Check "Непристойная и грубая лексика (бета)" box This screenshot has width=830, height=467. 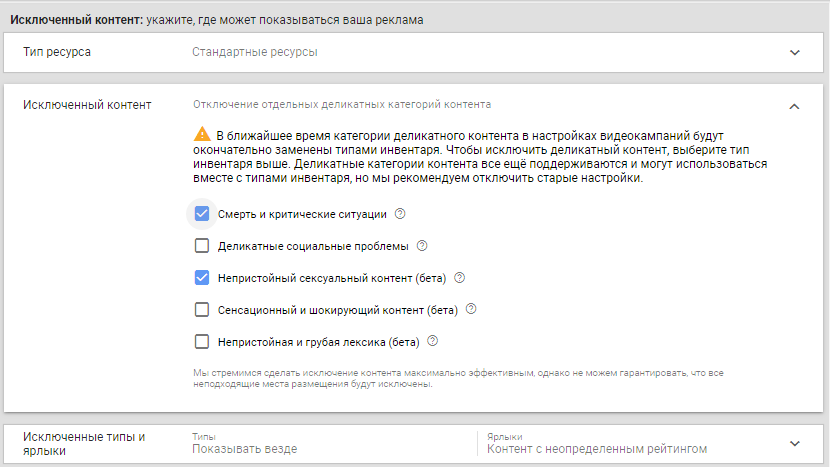tap(202, 342)
